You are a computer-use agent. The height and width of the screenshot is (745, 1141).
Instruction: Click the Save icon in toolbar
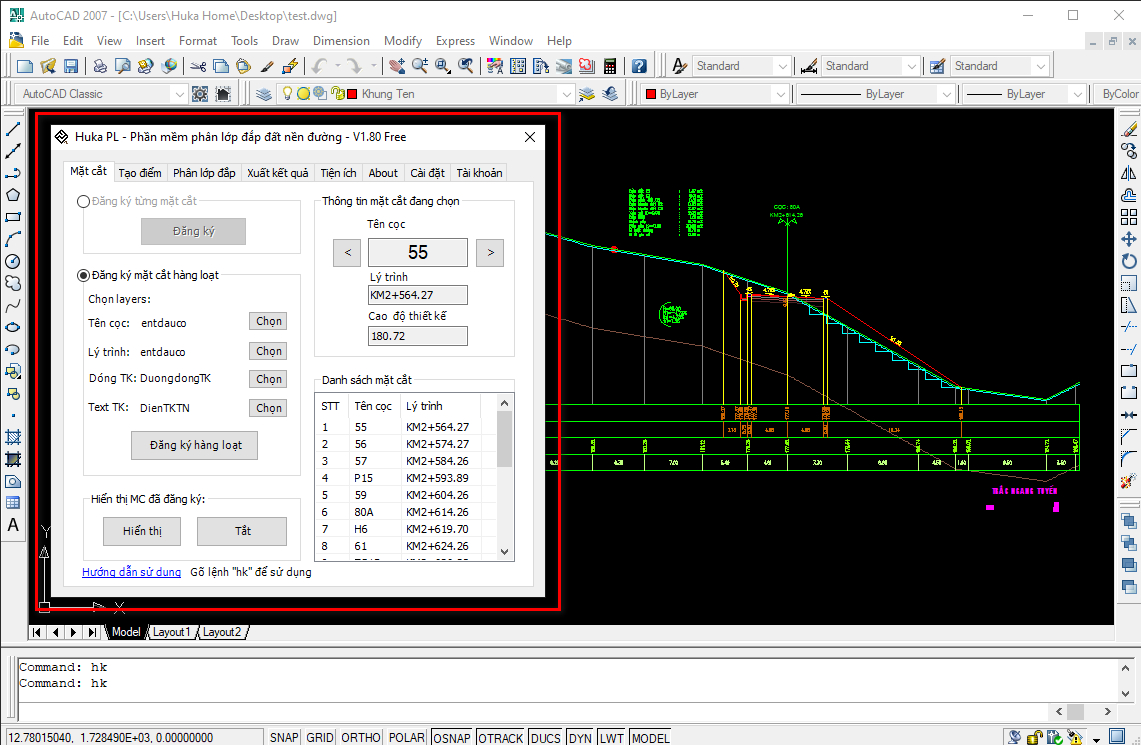click(x=71, y=66)
